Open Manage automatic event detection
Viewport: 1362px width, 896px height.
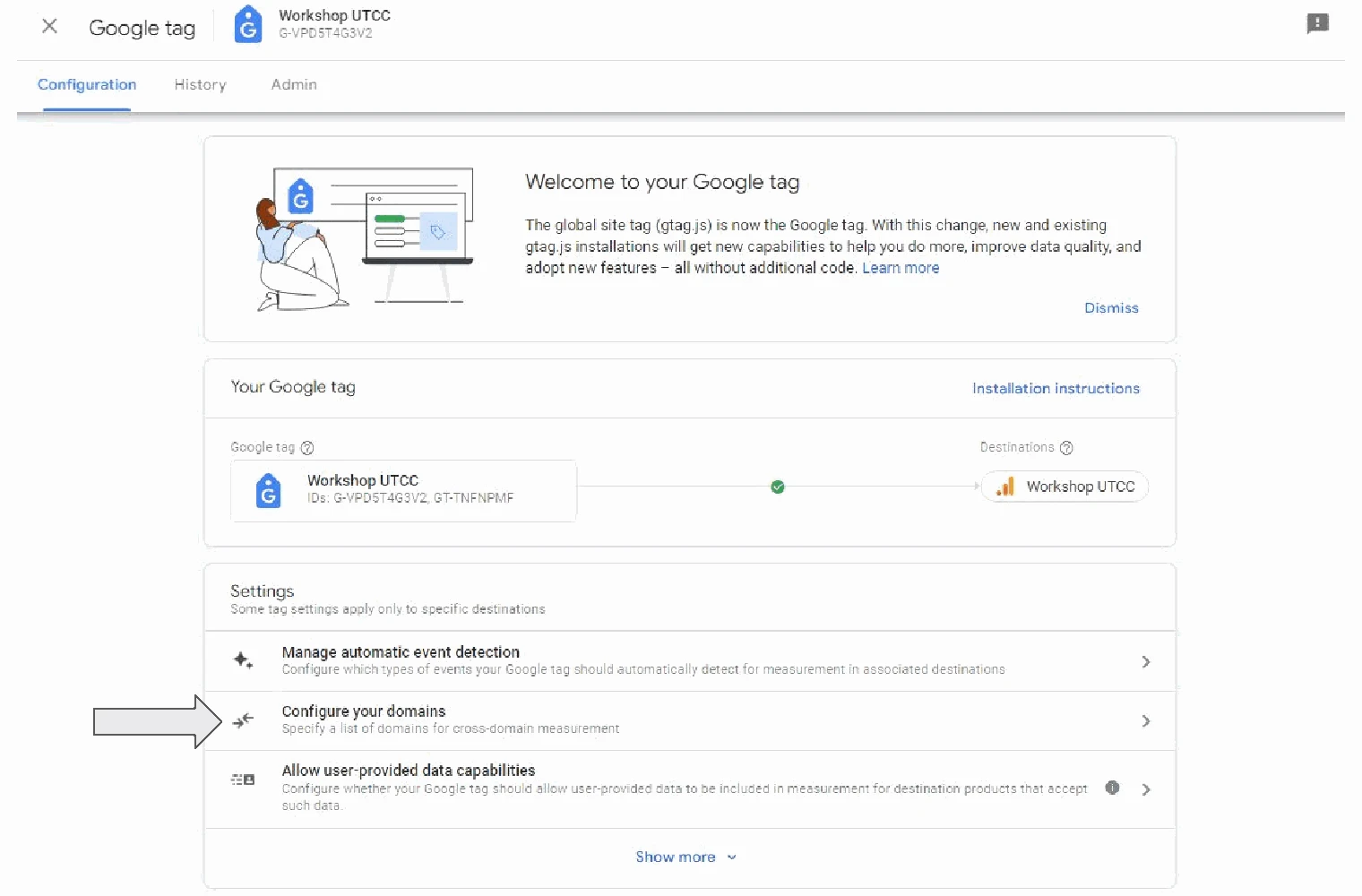[690, 661]
